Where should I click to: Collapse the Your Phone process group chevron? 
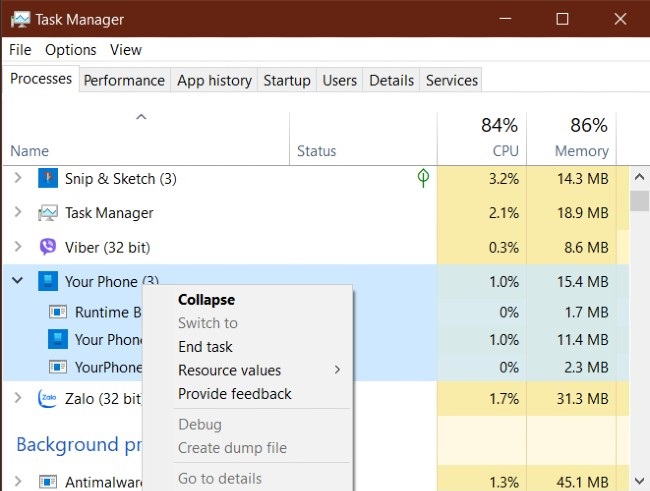[x=17, y=280]
